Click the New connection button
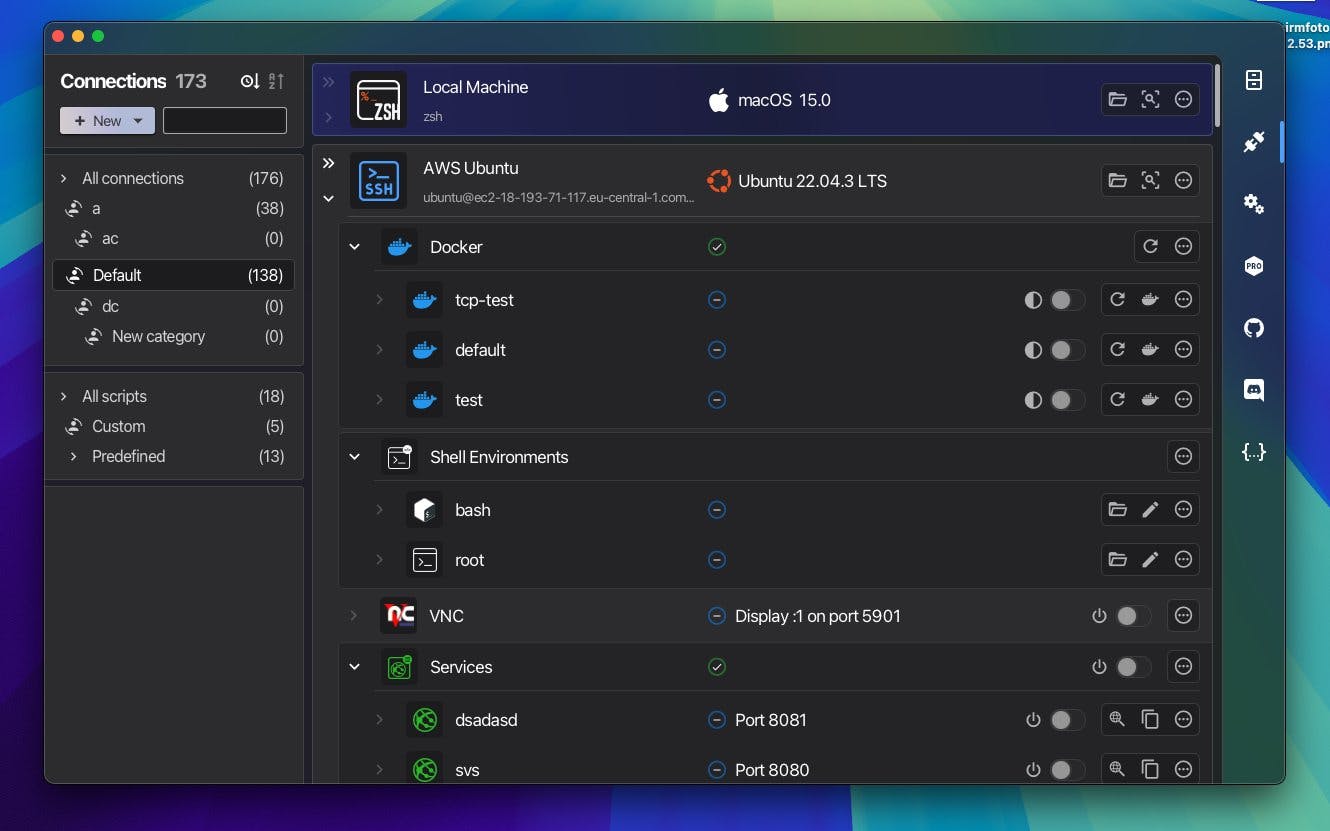Screen dimensions: 1330x831 (x=107, y=121)
